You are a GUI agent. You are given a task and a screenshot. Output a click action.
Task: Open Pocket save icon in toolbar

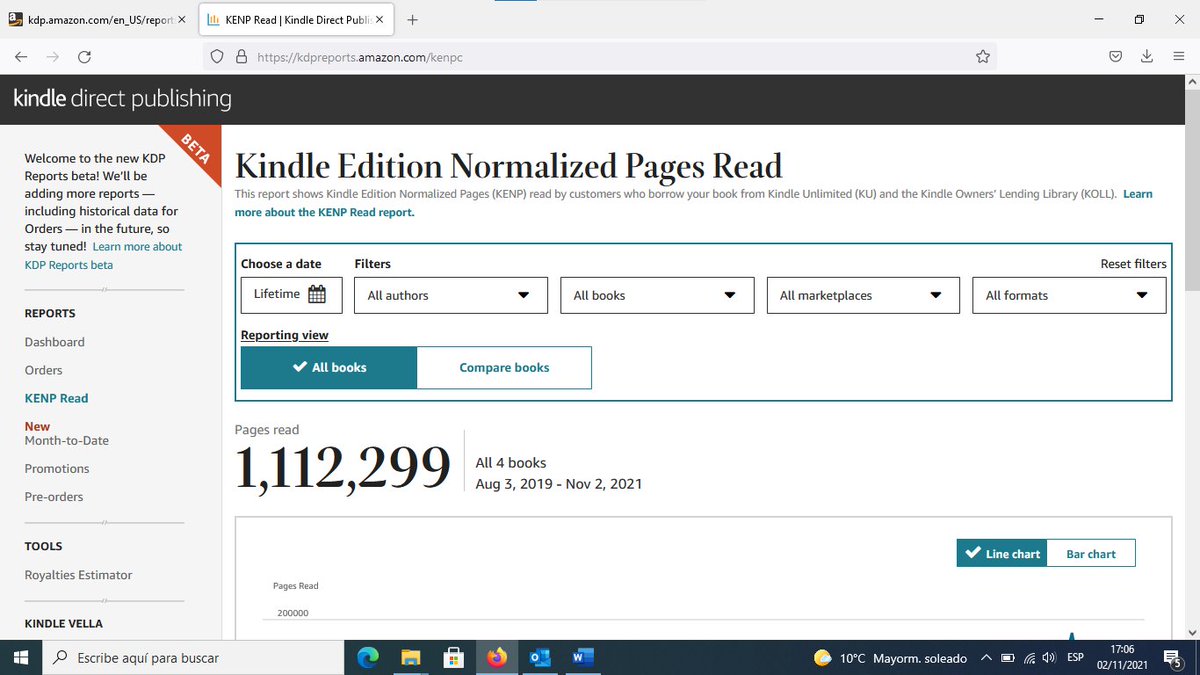pos(1115,57)
